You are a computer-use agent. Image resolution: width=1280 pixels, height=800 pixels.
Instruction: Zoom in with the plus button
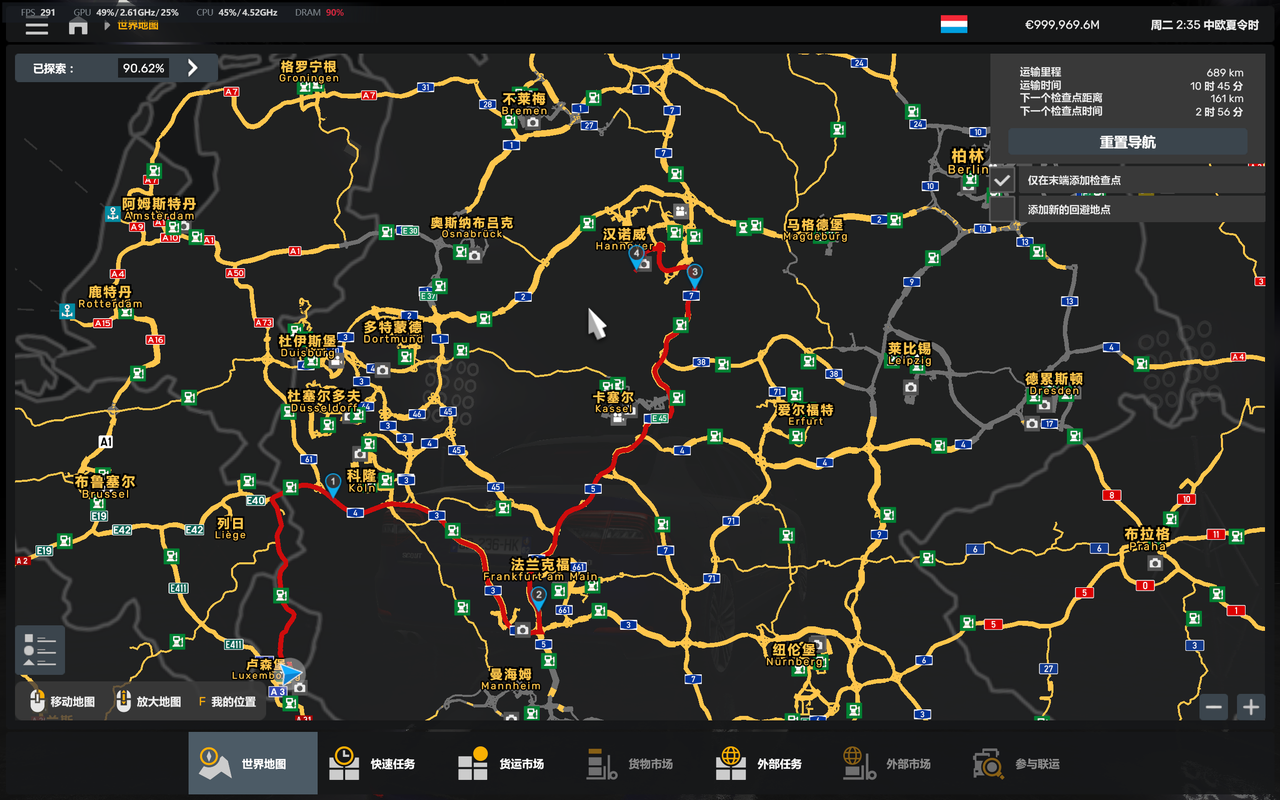pyautogui.click(x=1251, y=707)
